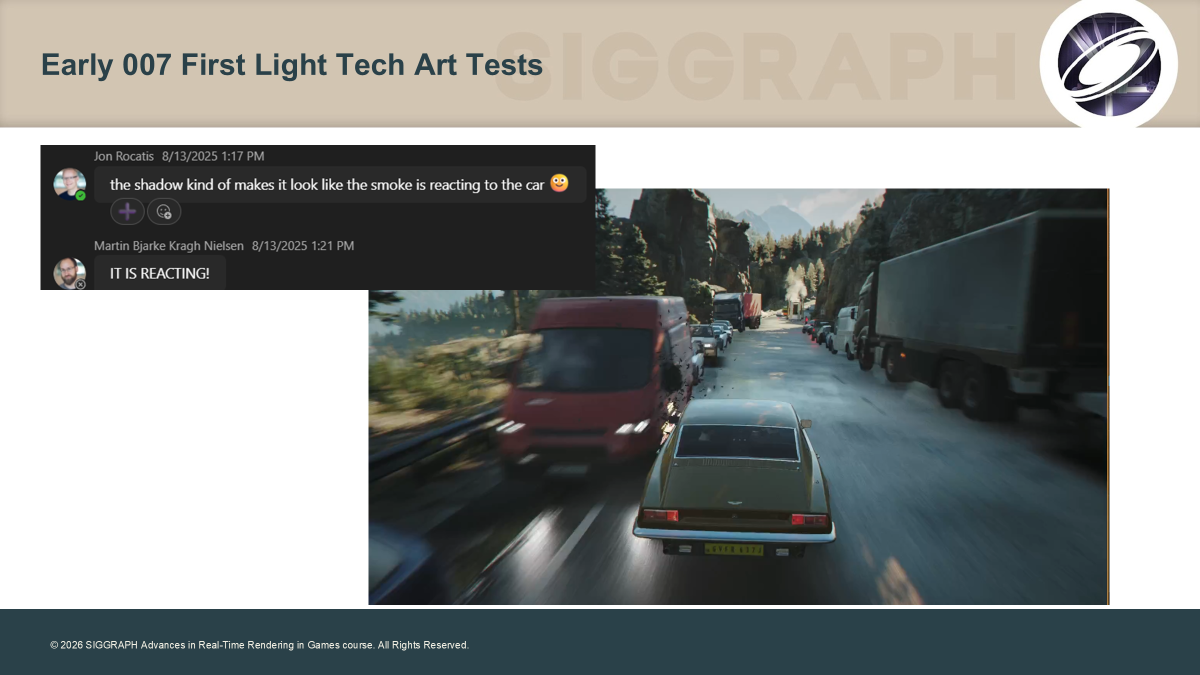Click the green car's yellow license plate
The width and height of the screenshot is (1200, 675).
(734, 549)
